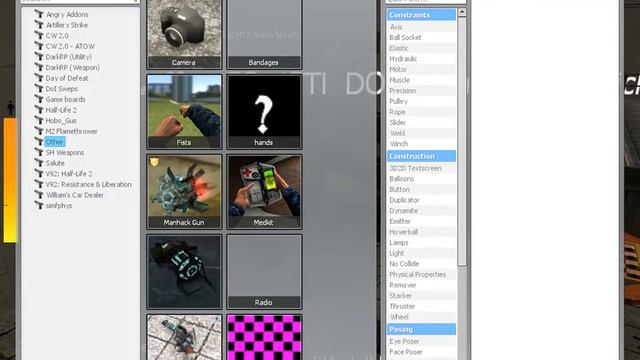
Task: Select the M2 Flamethrower category label
Action: 71,131
